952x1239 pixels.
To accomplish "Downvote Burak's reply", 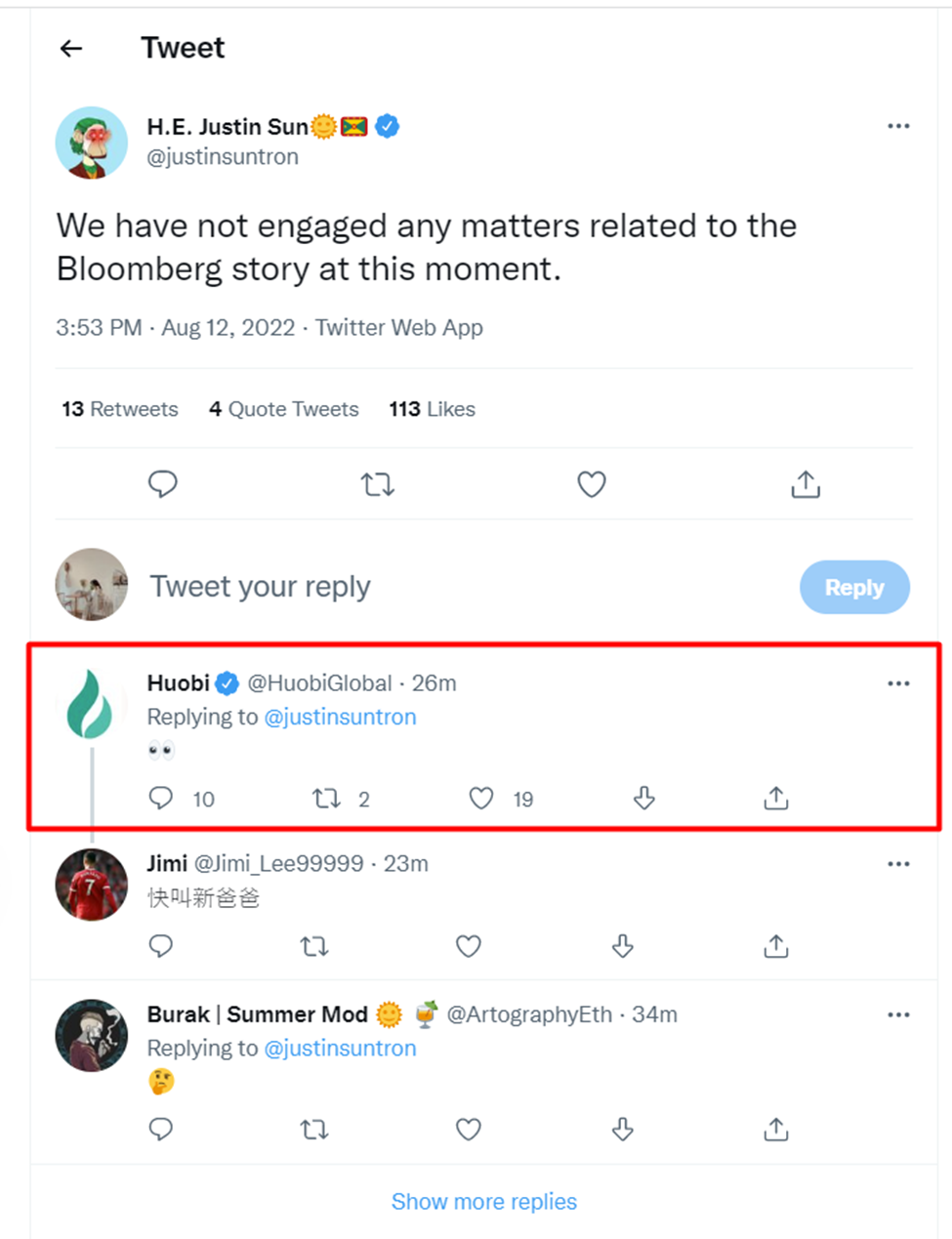I will click(x=622, y=1130).
